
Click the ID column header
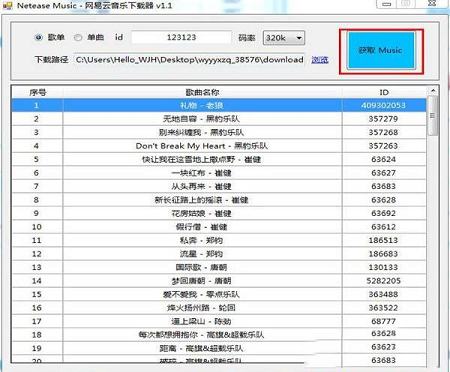pyautogui.click(x=384, y=92)
